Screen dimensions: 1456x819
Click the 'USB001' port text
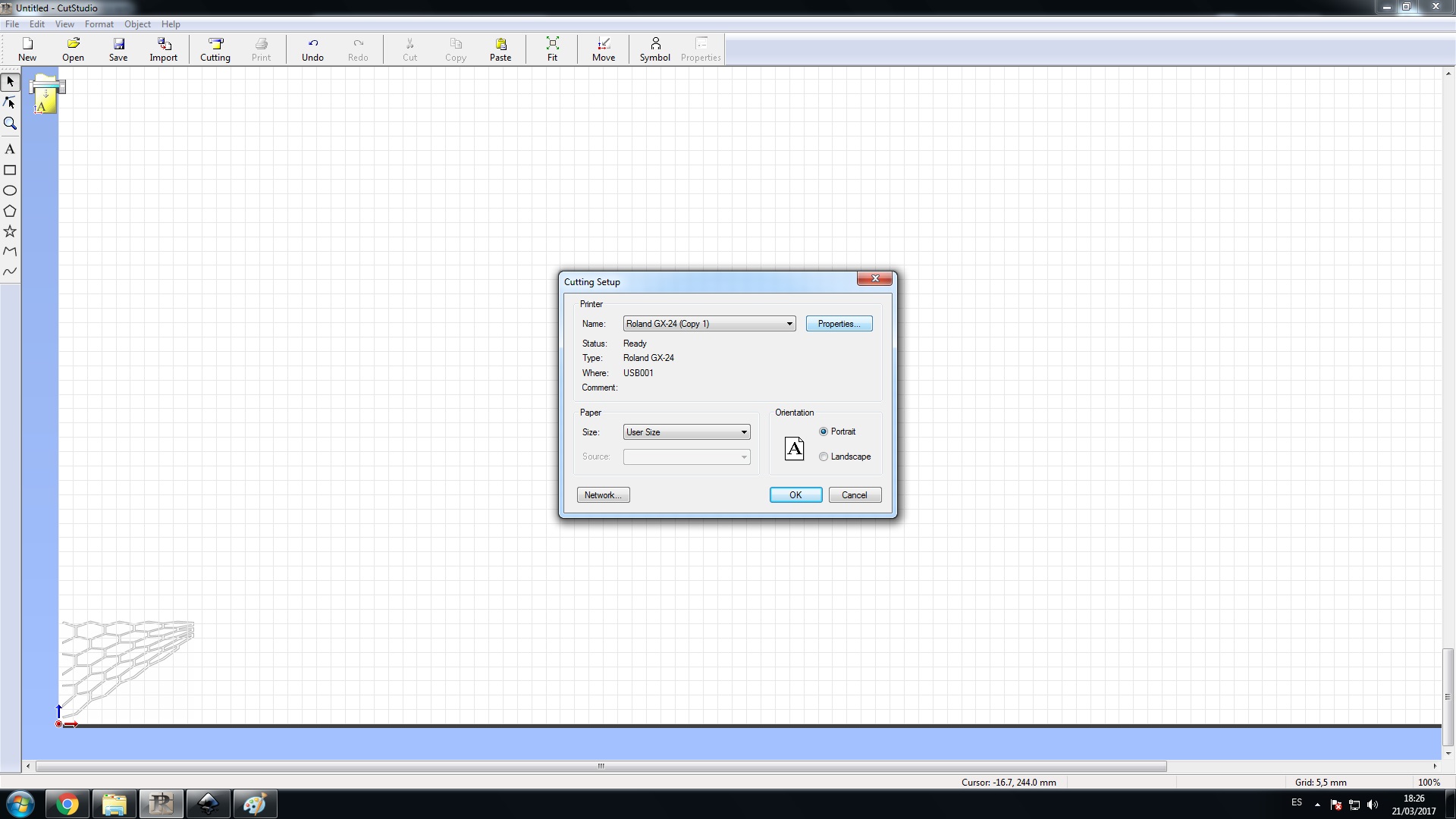pos(639,373)
